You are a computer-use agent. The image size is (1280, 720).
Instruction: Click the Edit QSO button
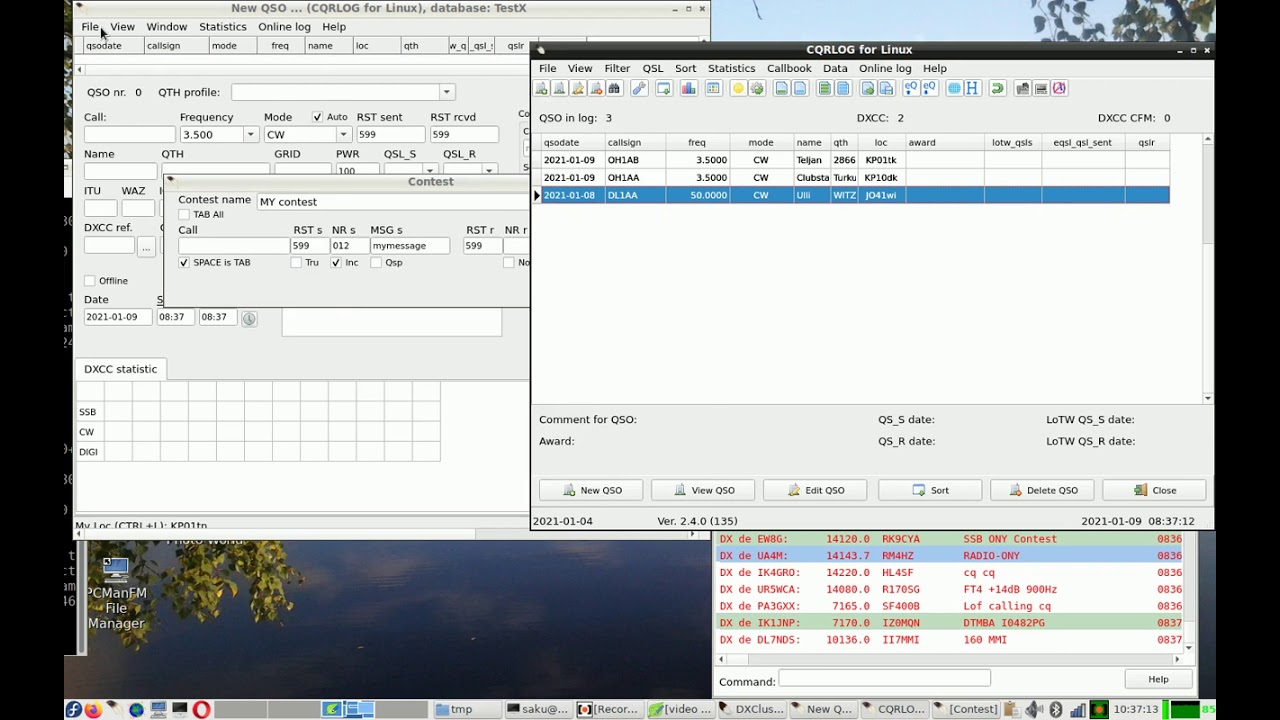pyautogui.click(x=816, y=490)
